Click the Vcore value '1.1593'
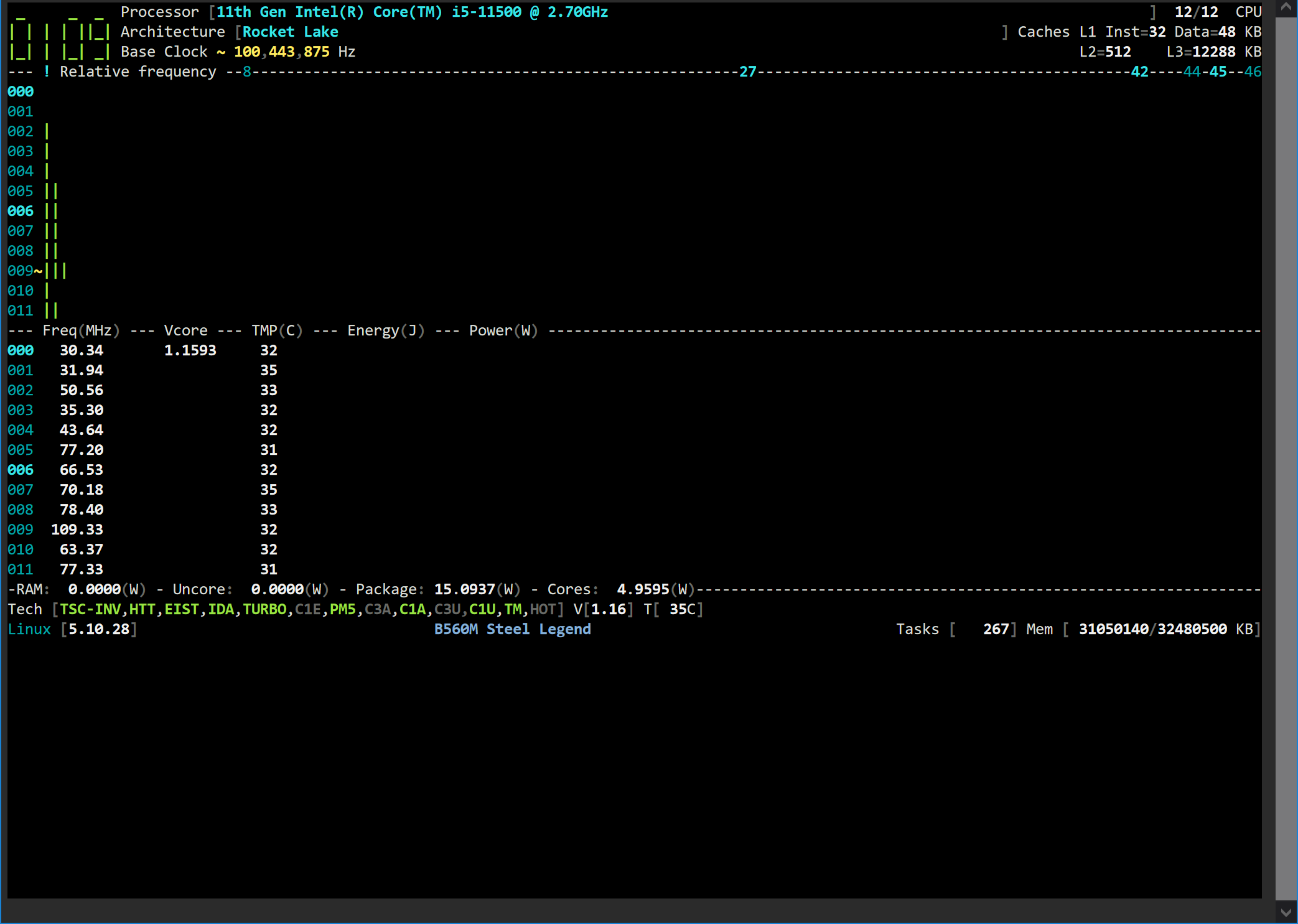This screenshot has width=1298, height=924. click(190, 350)
